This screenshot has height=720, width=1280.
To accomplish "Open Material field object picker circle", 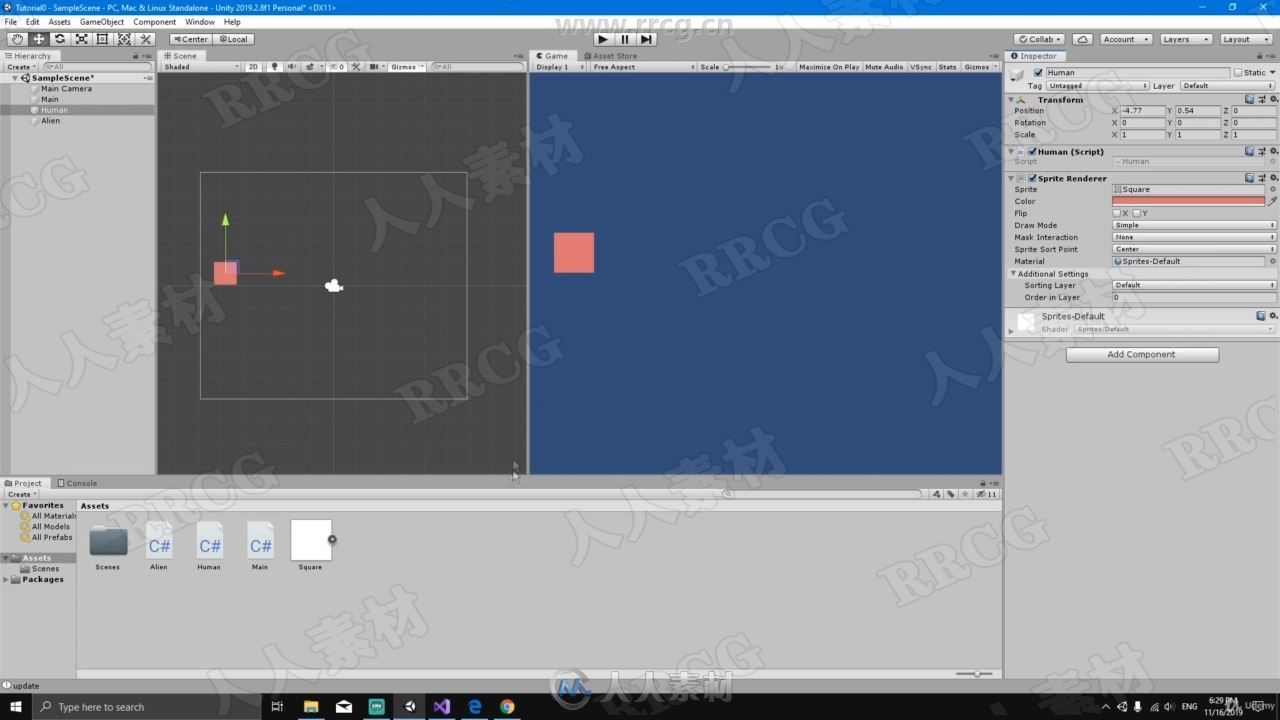I will pos(1273,261).
